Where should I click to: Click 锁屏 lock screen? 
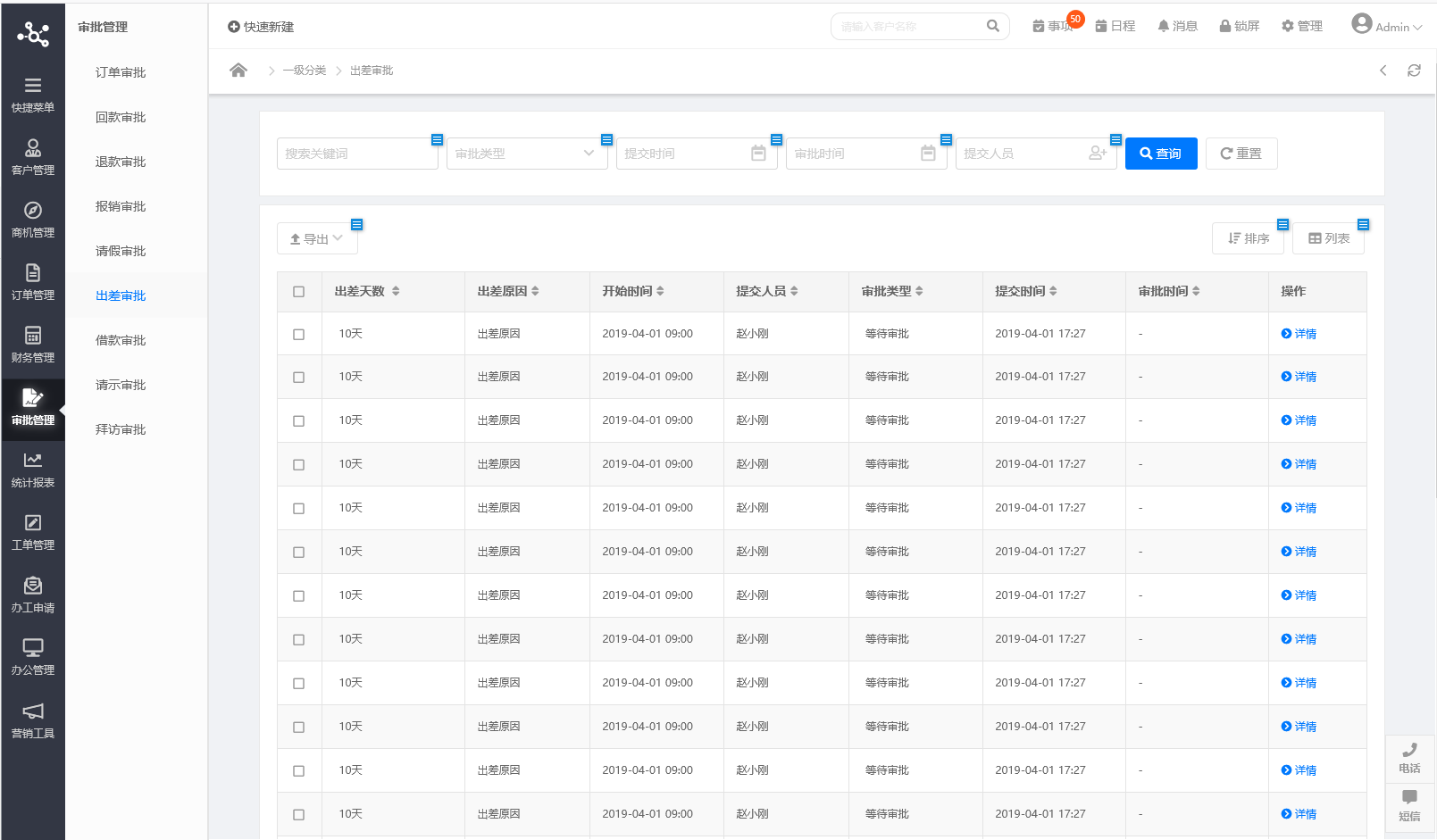click(1240, 26)
